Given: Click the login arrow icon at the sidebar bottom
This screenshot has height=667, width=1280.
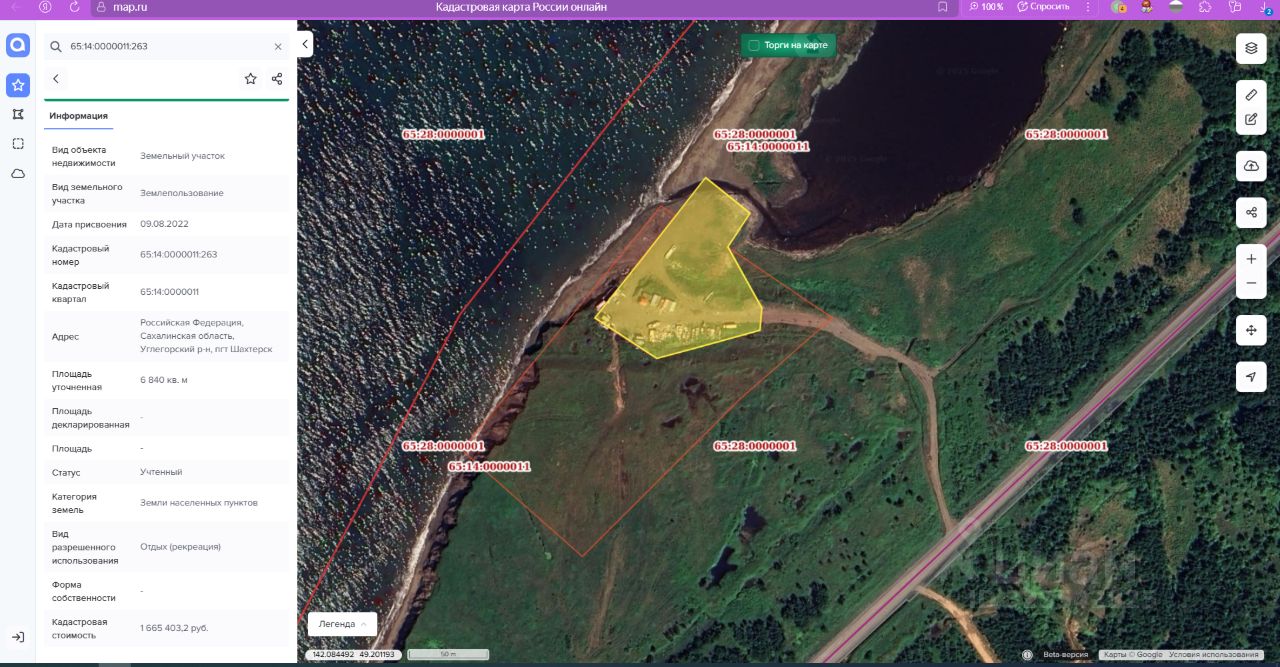Looking at the screenshot, I should pos(18,637).
